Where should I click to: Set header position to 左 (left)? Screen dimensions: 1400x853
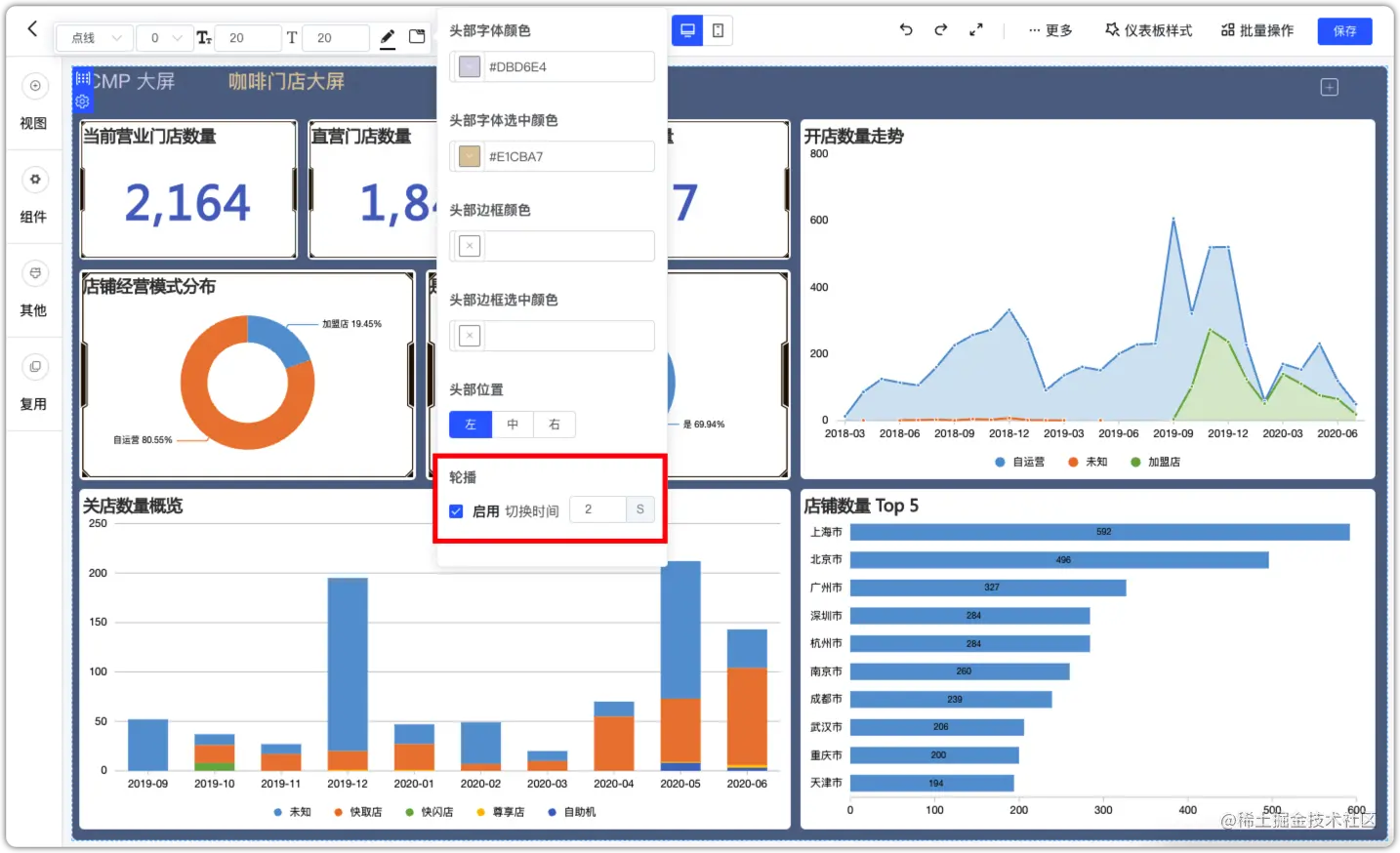(471, 425)
